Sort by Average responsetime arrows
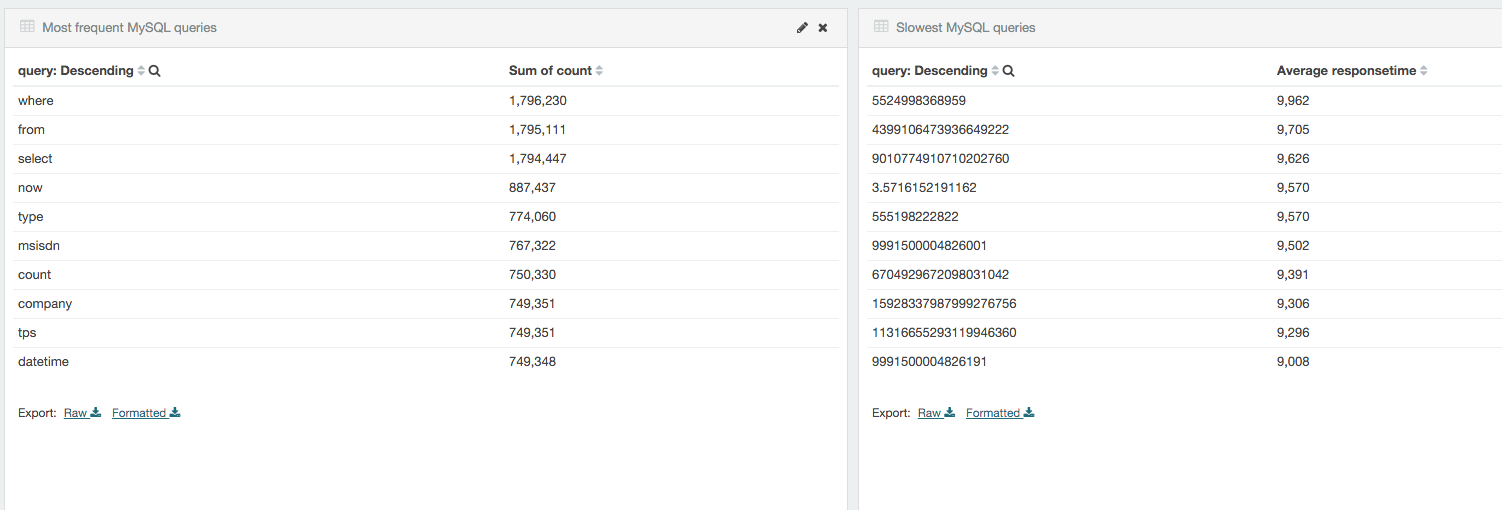This screenshot has width=1502, height=510. tap(1423, 71)
